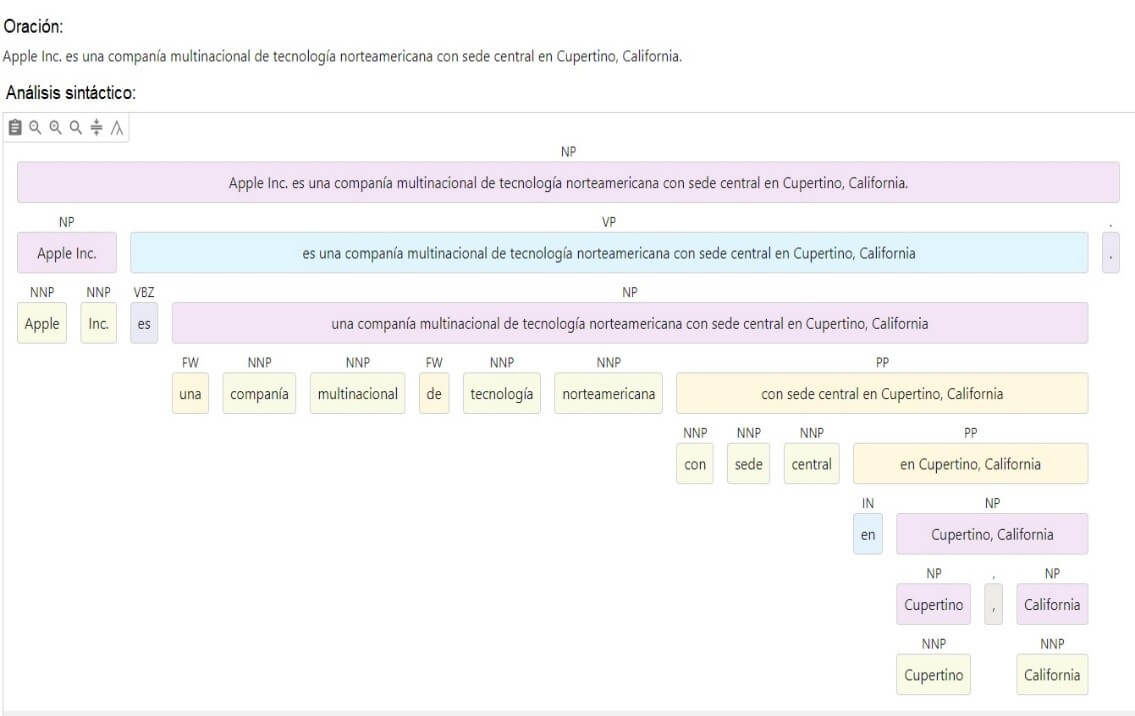Click the vertical compress layout icon
Viewport: 1135px width, 716px height.
pos(96,128)
